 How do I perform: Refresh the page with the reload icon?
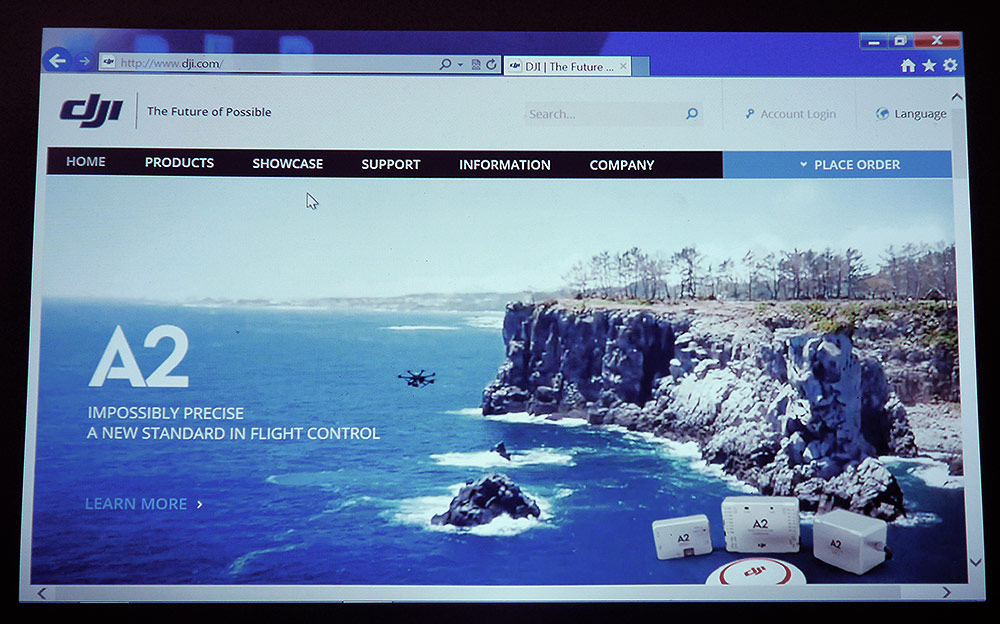point(491,64)
